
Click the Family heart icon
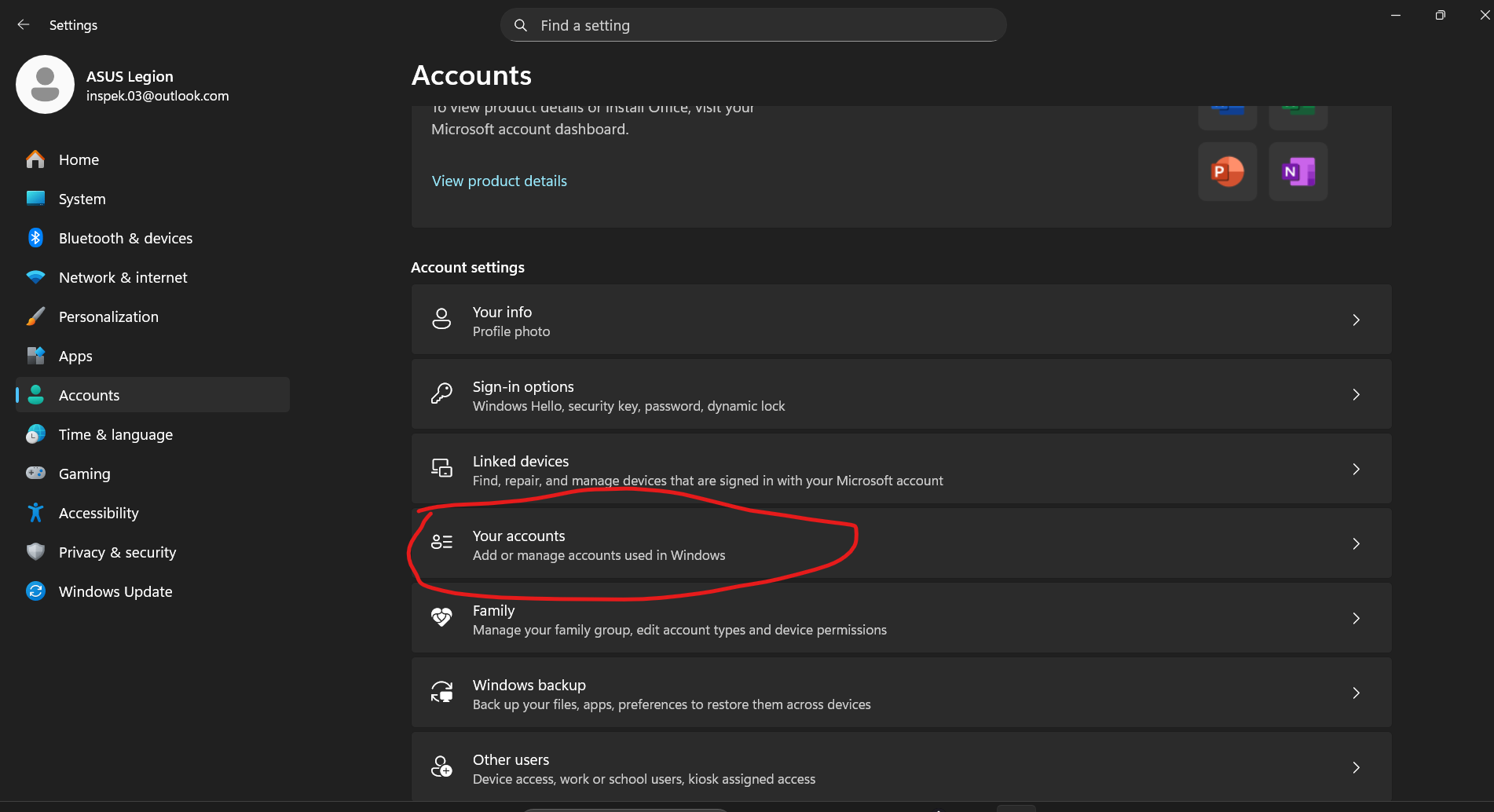tap(441, 618)
